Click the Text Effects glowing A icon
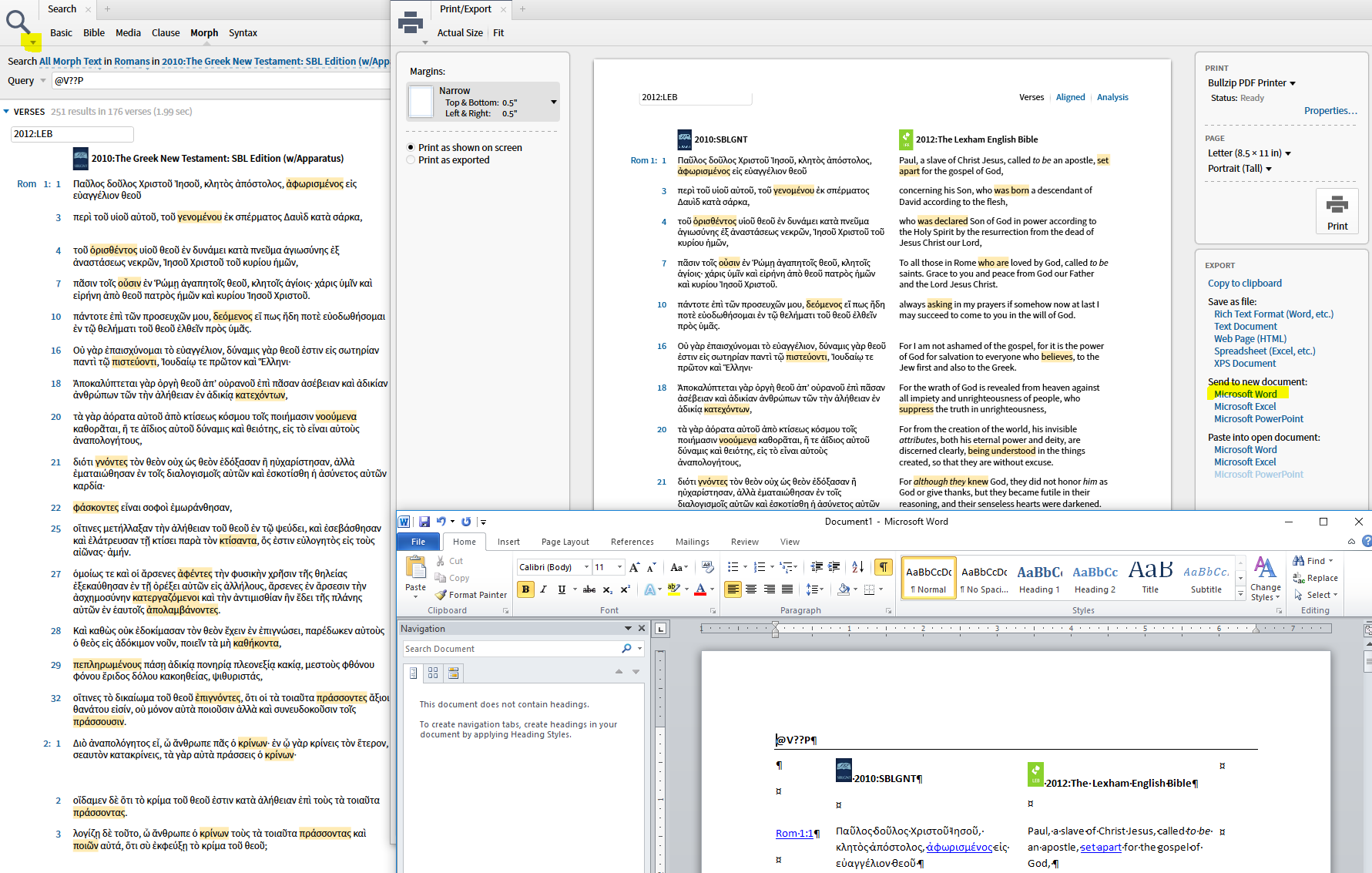1372x873 pixels. [649, 589]
